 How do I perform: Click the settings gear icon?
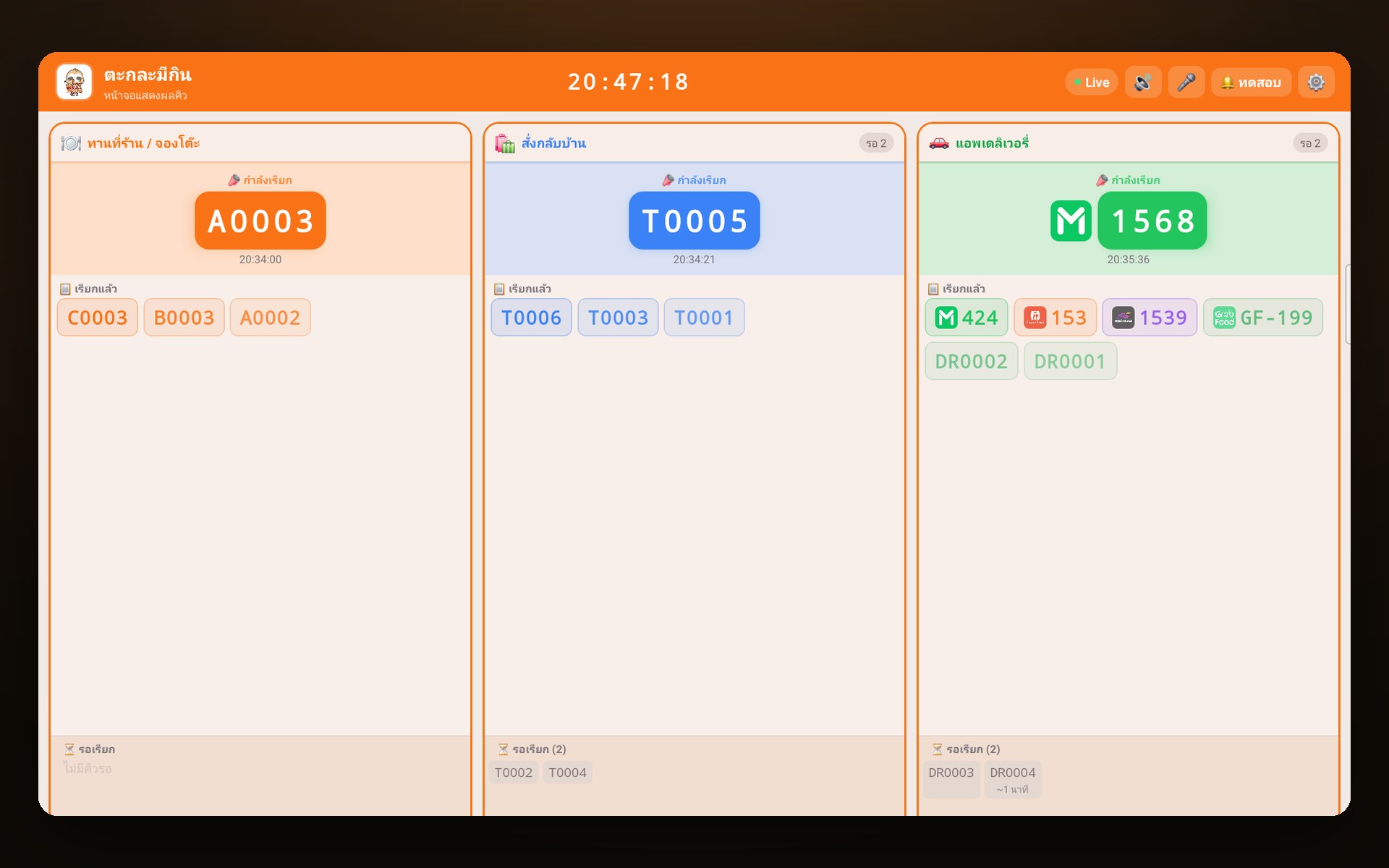[x=1316, y=82]
